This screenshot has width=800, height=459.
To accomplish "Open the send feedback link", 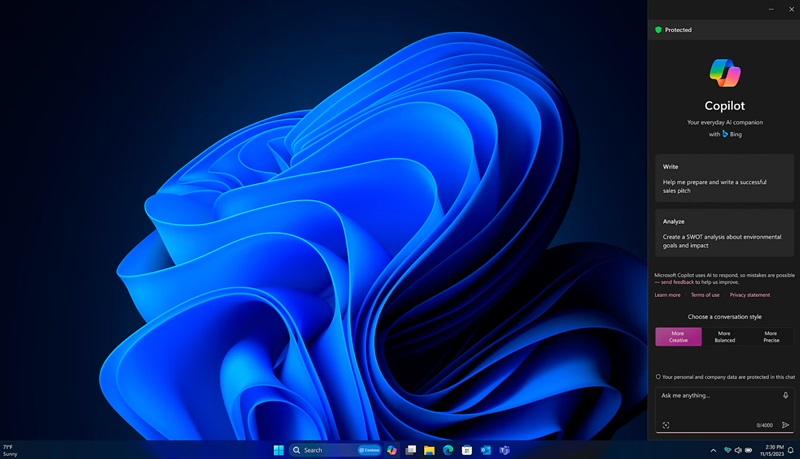I will point(677,282).
